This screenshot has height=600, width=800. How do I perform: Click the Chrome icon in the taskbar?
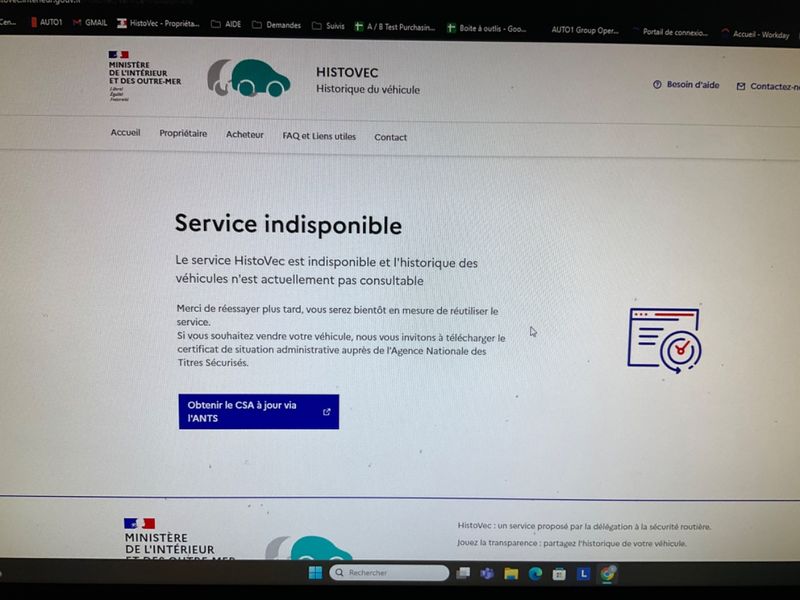(x=608, y=573)
